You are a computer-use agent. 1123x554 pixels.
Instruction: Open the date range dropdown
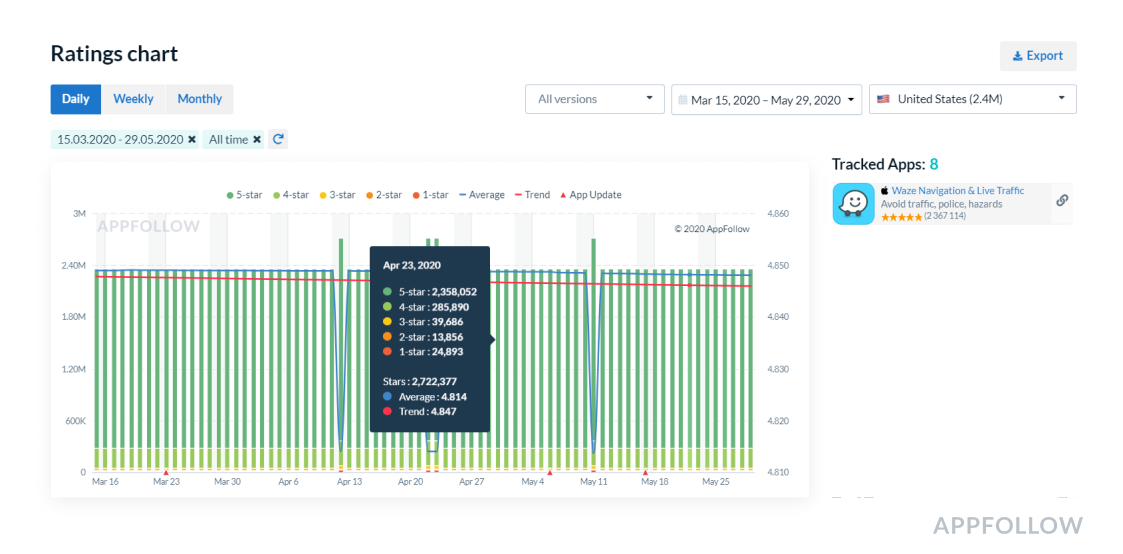[x=767, y=100]
